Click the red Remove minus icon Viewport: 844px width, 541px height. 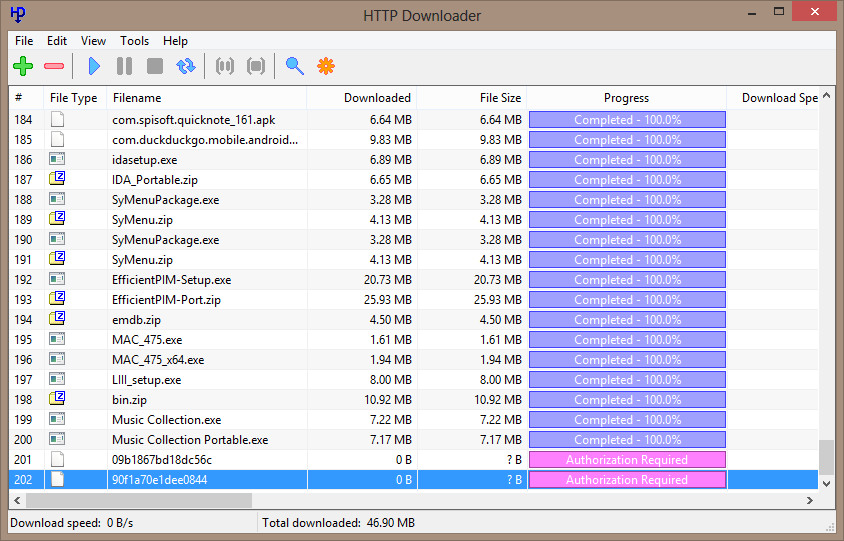point(54,66)
